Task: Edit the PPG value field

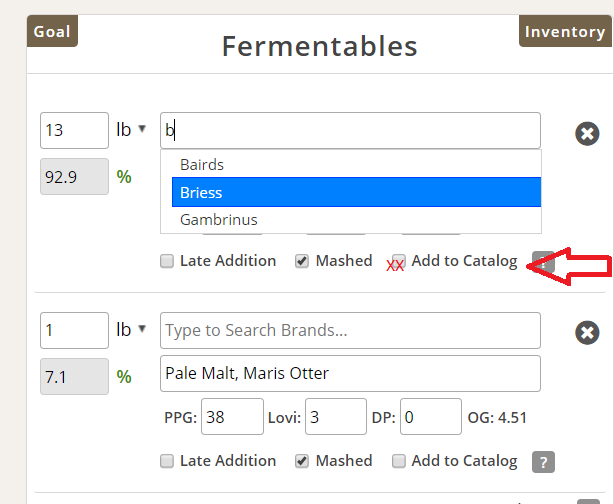Action: click(x=232, y=417)
